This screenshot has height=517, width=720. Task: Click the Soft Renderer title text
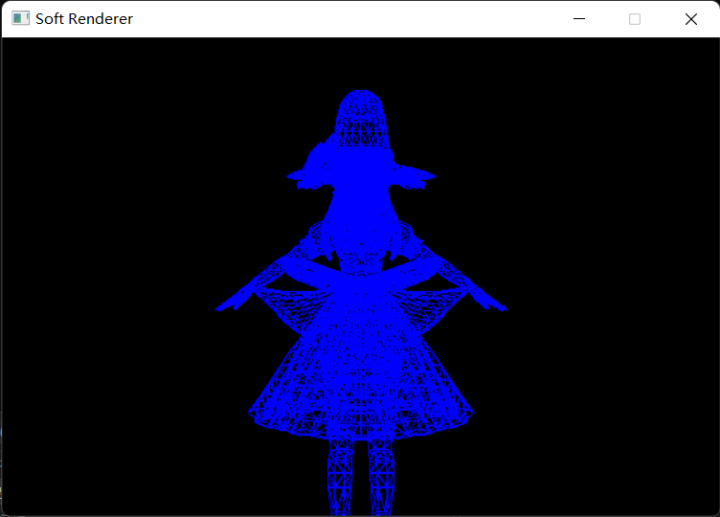[x=84, y=19]
